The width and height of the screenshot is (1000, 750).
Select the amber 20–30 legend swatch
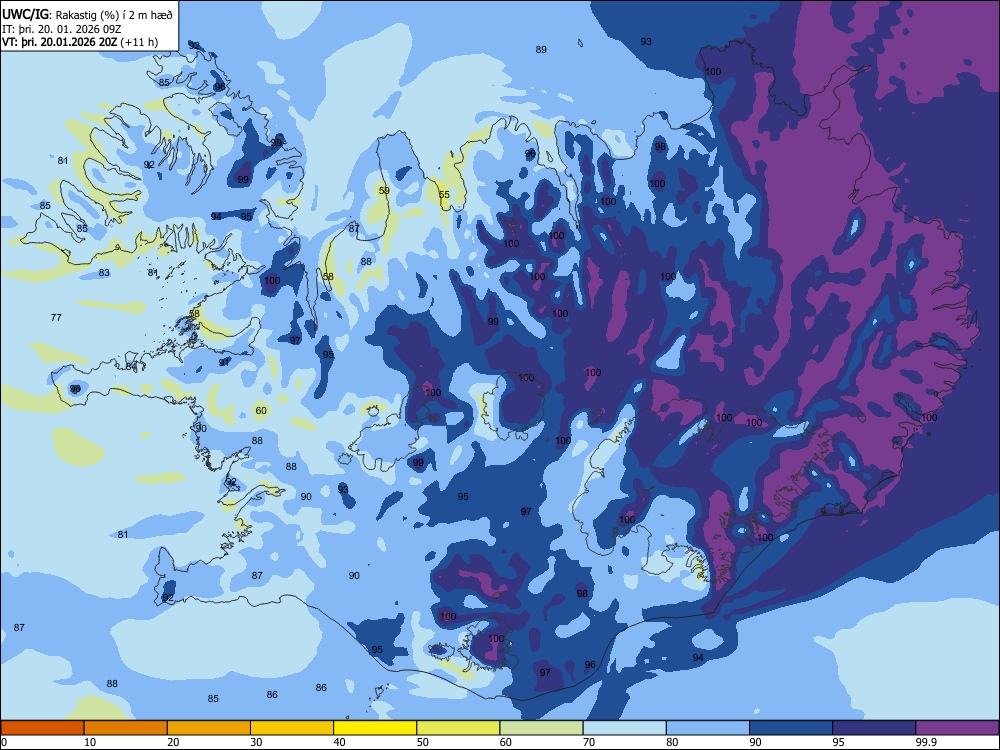click(209, 728)
